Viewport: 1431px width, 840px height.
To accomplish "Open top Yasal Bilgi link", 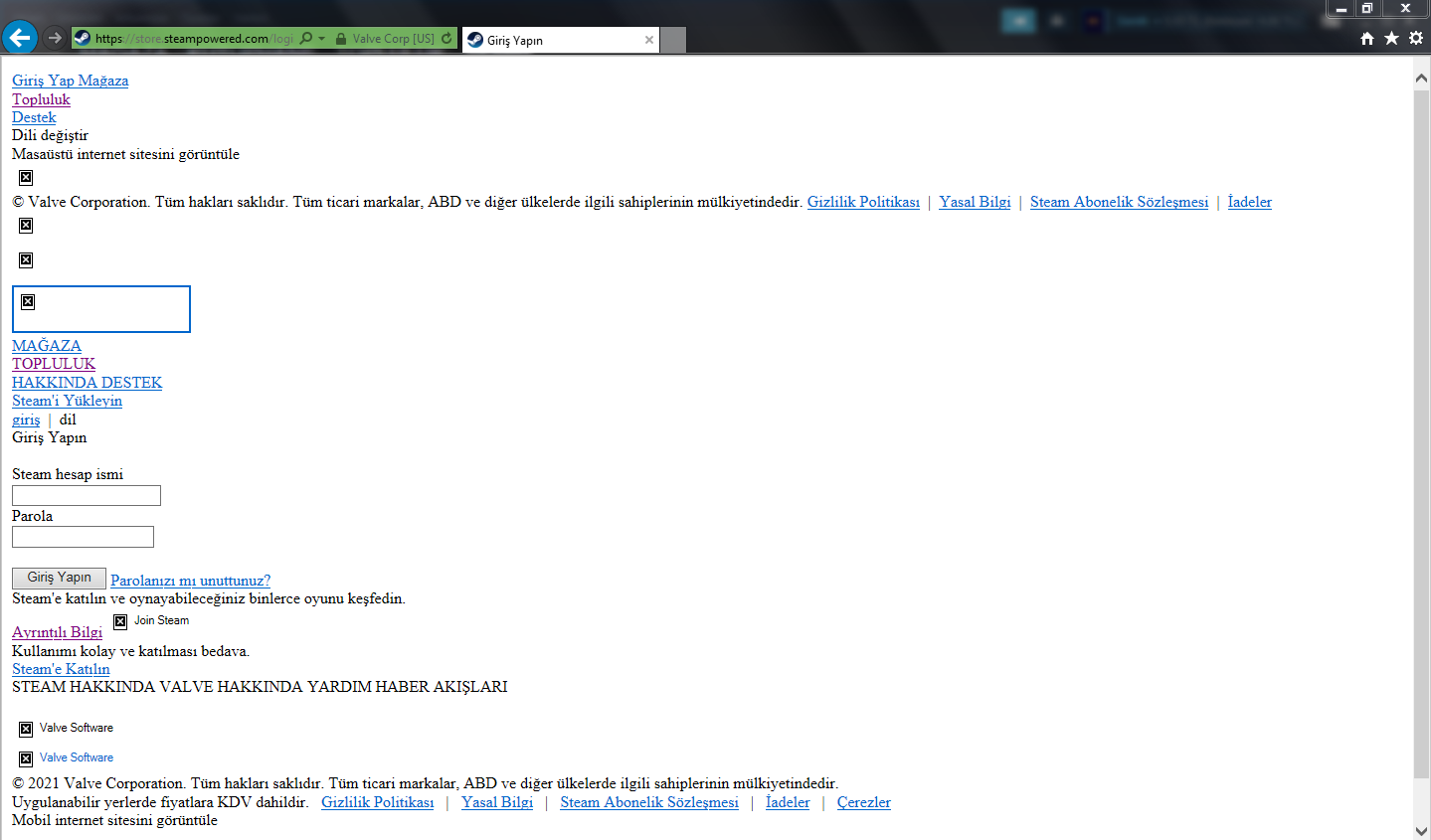I will (x=975, y=202).
